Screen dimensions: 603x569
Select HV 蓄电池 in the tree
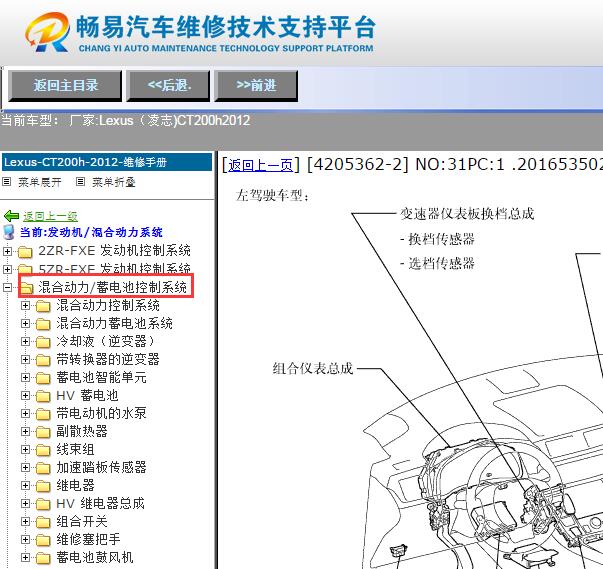click(x=87, y=396)
